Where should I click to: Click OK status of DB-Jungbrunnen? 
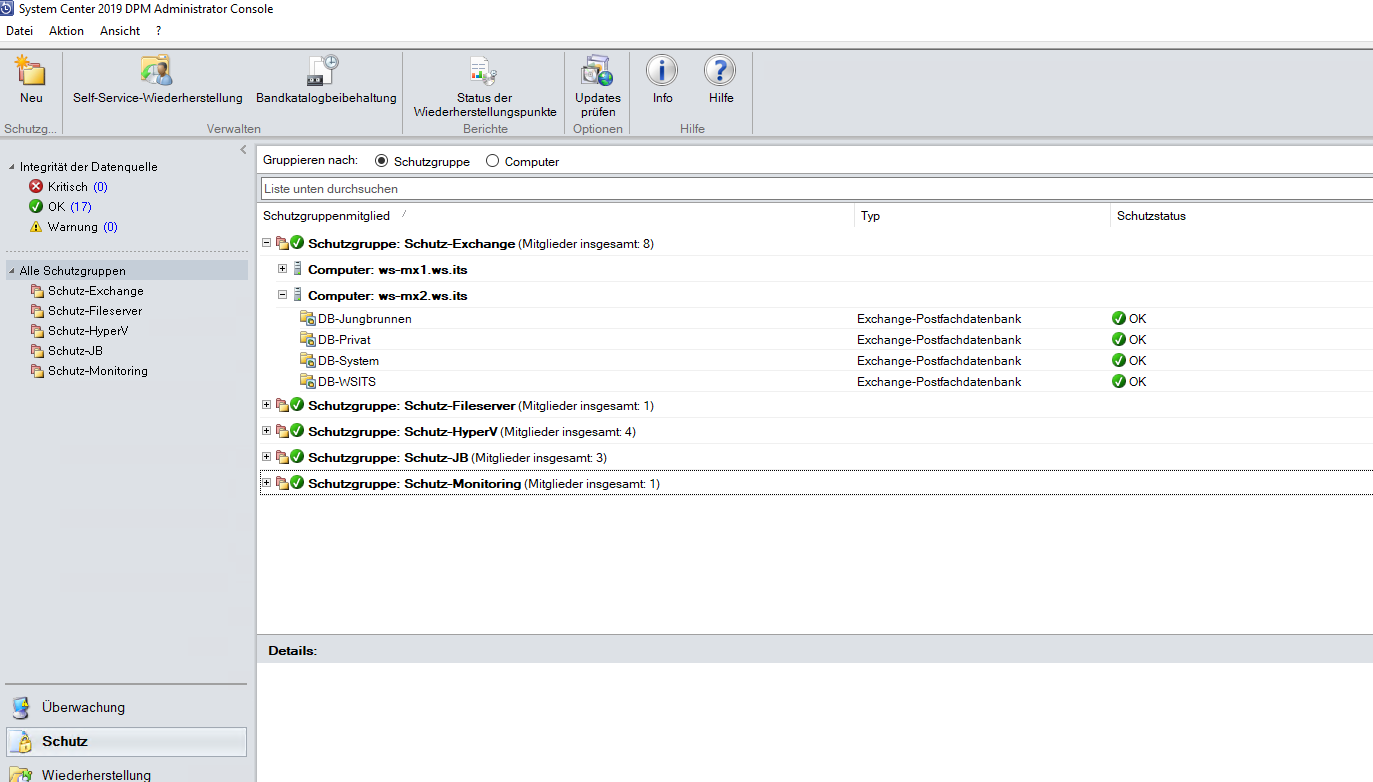pos(1129,319)
